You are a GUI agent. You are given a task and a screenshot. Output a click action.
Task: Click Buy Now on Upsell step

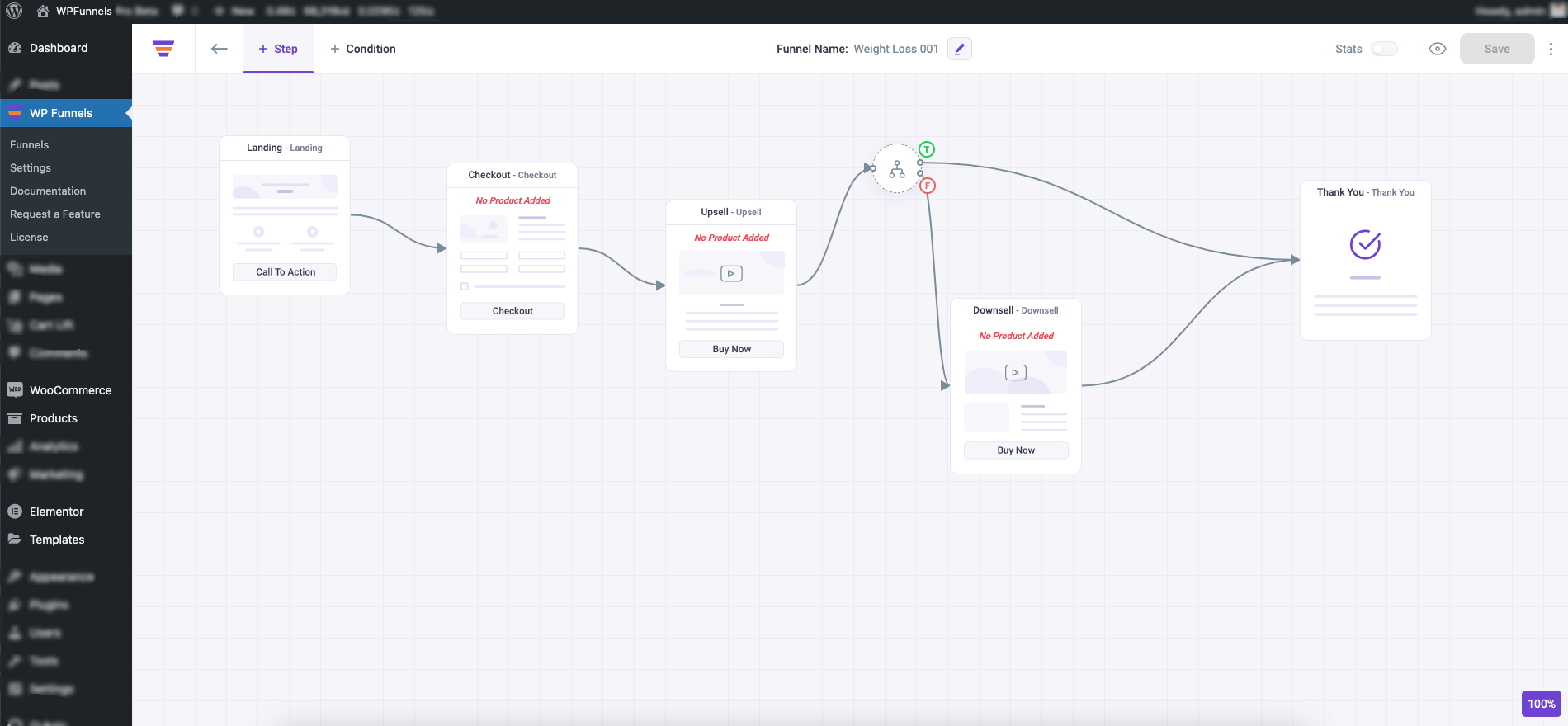point(731,349)
